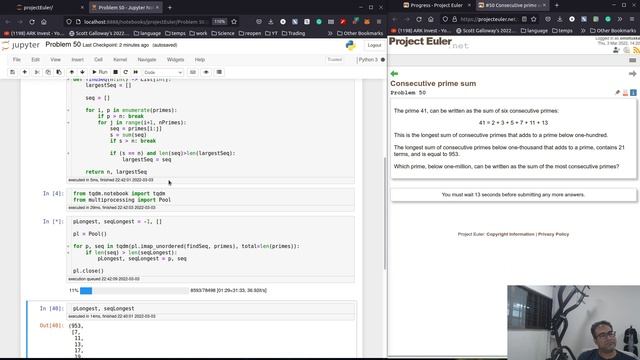Collapse the 'for i, p in enumerate' code fold
The image size is (640, 360).
point(68,110)
